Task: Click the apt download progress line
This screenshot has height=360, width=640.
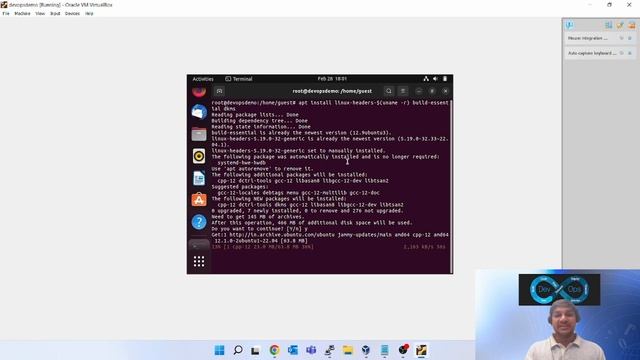Action: [x=329, y=247]
